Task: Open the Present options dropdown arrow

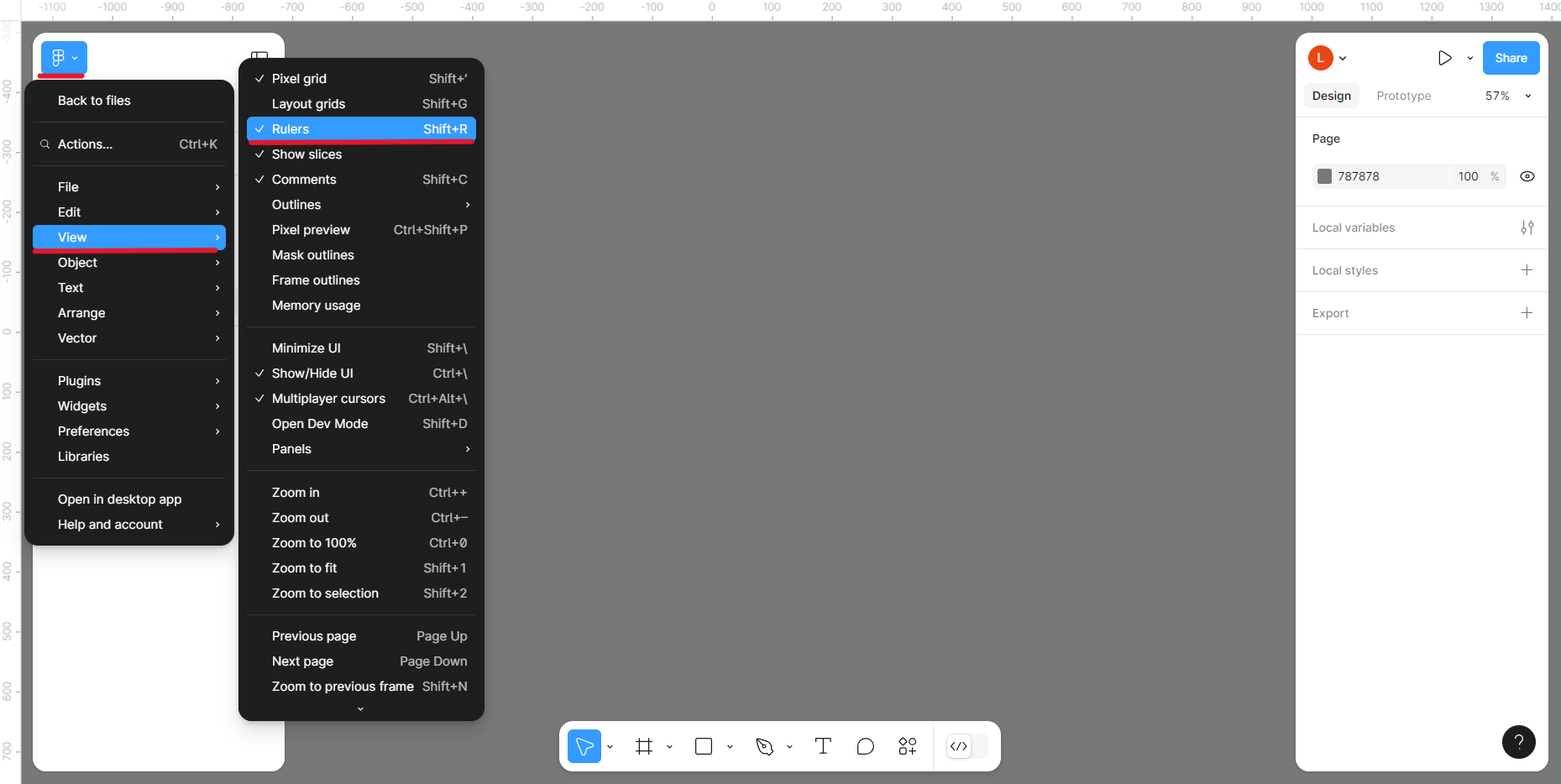Action: pyautogui.click(x=1470, y=58)
